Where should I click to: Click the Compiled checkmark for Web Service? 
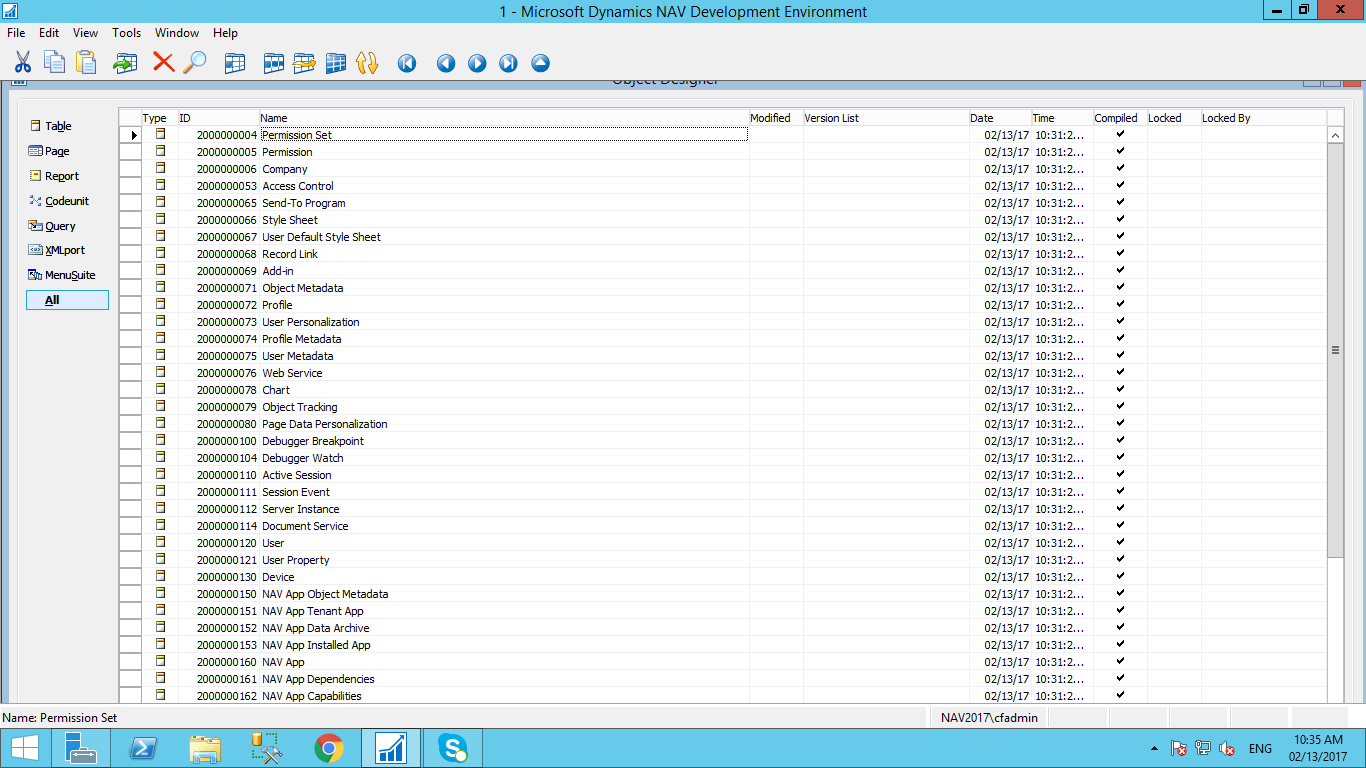coord(1120,372)
